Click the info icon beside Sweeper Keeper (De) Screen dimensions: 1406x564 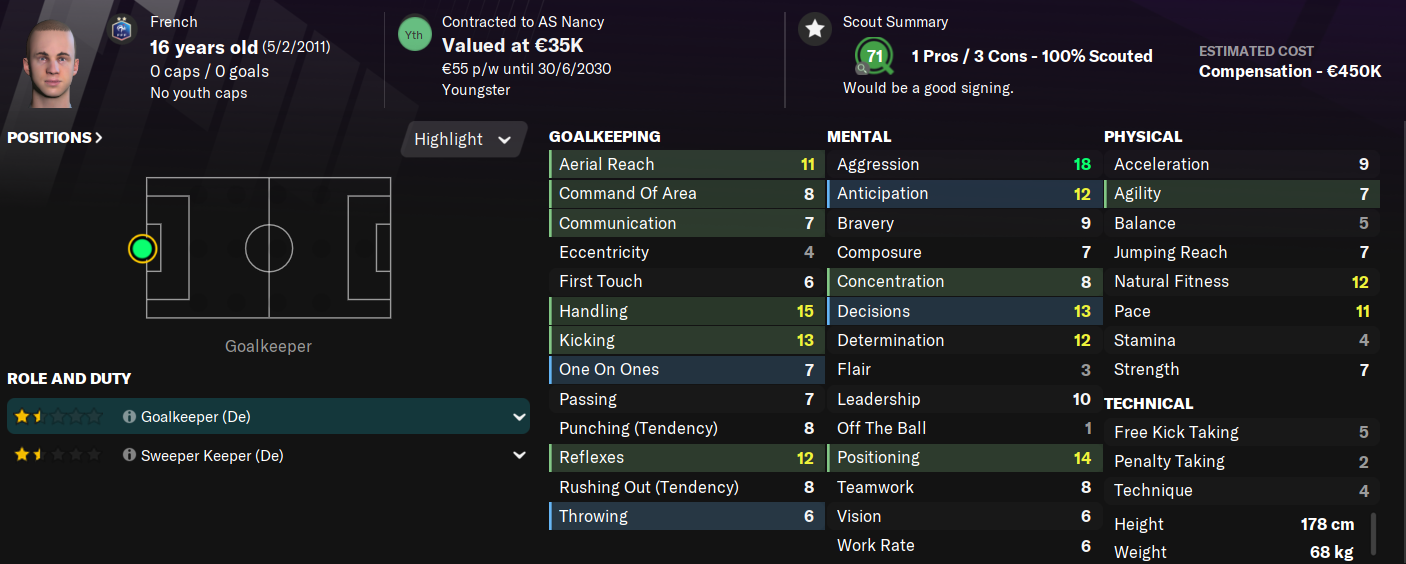[129, 456]
